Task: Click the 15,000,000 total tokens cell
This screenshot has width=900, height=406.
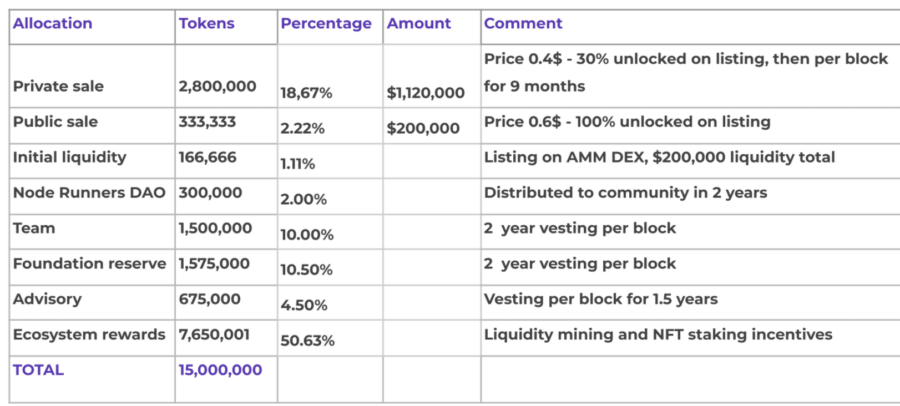Action: 220,370
